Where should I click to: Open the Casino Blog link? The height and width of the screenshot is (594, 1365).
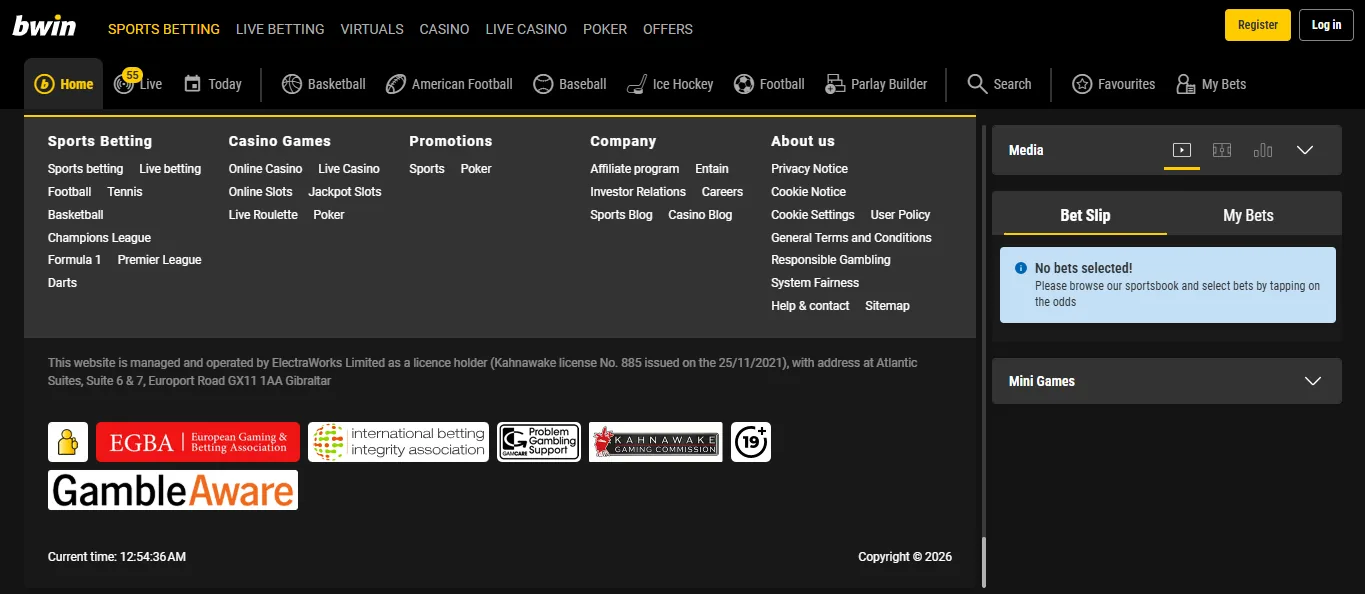(x=700, y=215)
